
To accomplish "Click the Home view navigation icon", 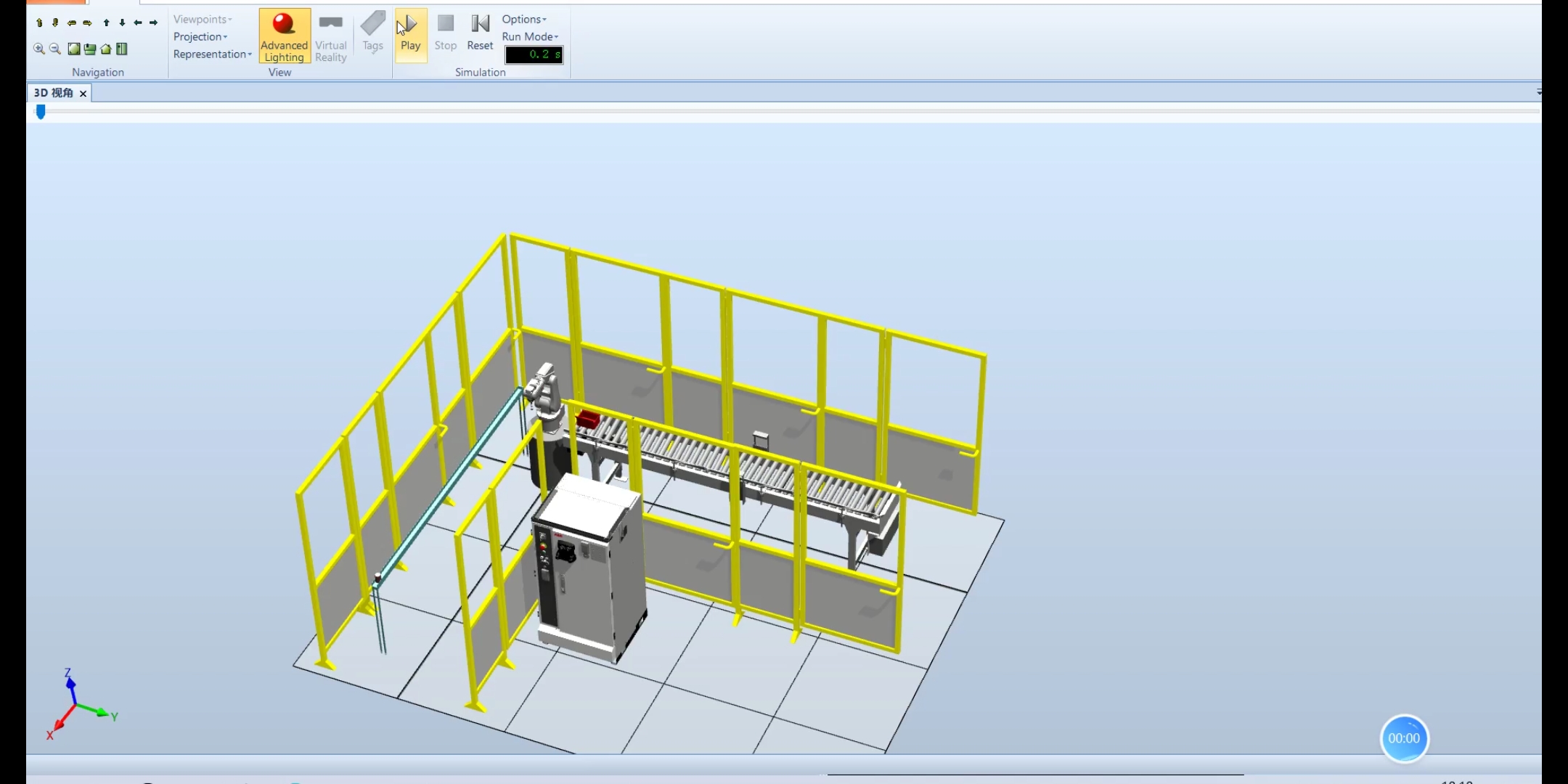I will tap(106, 49).
